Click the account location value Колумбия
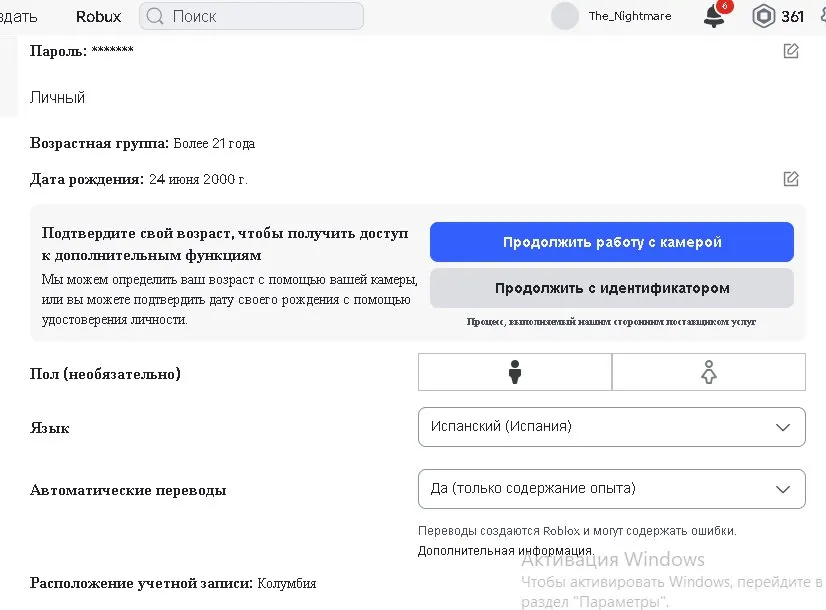 pos(287,584)
